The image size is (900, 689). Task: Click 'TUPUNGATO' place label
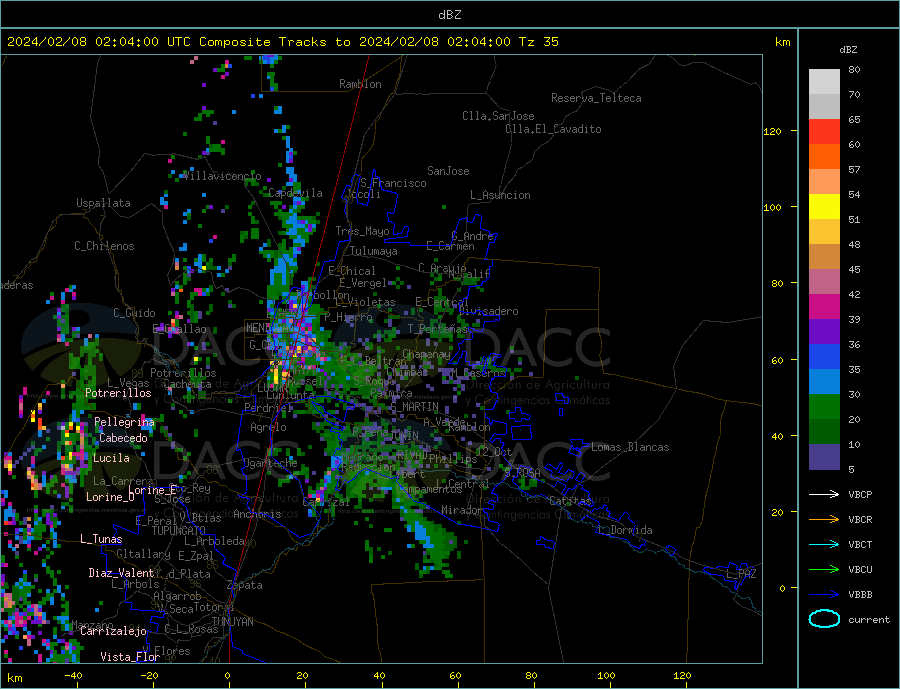179,531
